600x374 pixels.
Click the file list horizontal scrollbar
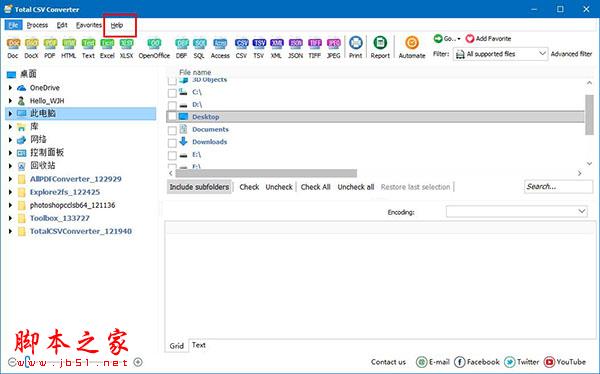(266, 173)
